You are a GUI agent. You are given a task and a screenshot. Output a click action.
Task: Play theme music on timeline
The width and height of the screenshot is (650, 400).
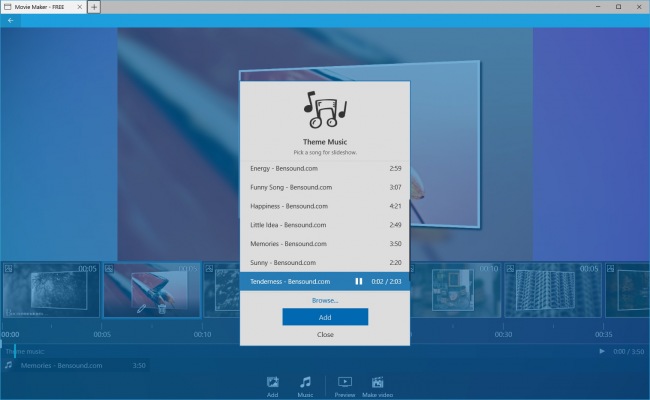[601, 352]
